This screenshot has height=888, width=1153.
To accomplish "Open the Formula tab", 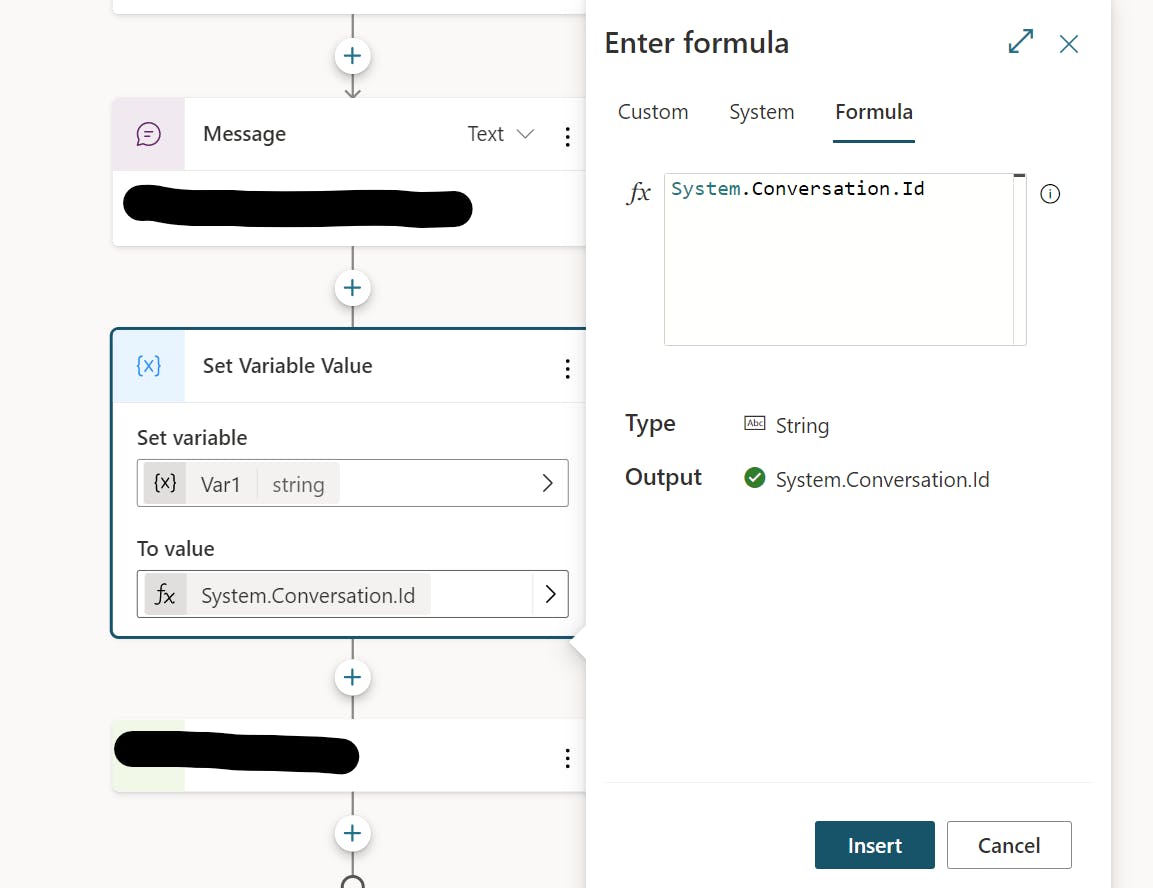I will tap(873, 112).
